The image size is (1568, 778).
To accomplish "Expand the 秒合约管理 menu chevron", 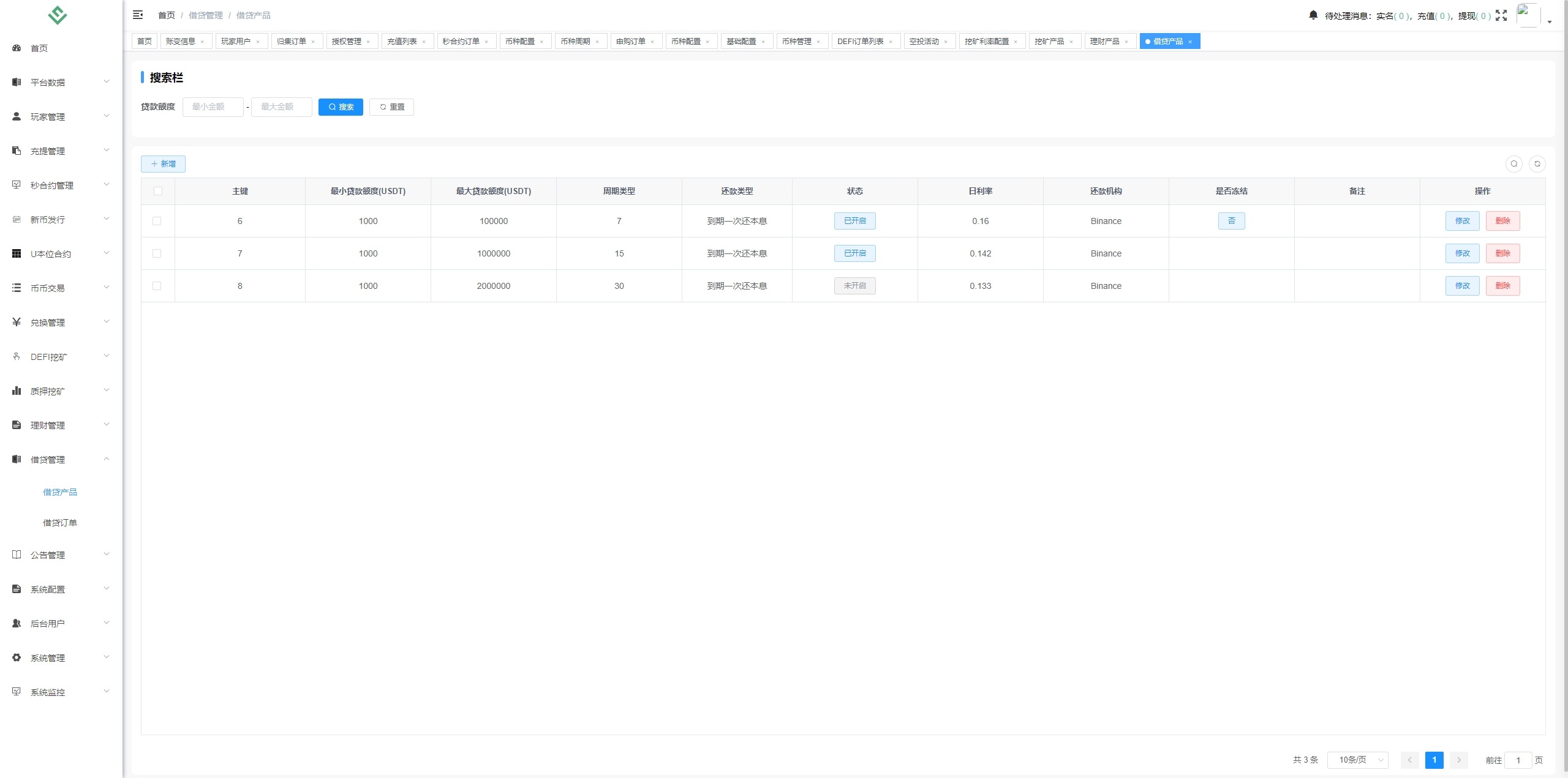I will (x=107, y=184).
